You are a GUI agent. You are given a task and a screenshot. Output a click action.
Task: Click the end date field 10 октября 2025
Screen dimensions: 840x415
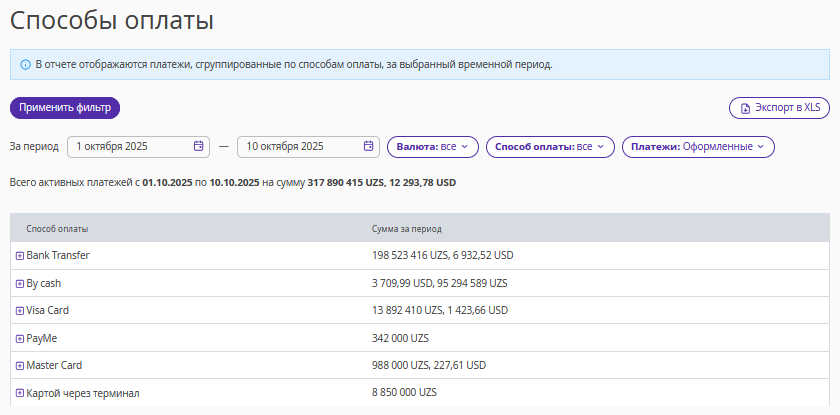click(300, 146)
